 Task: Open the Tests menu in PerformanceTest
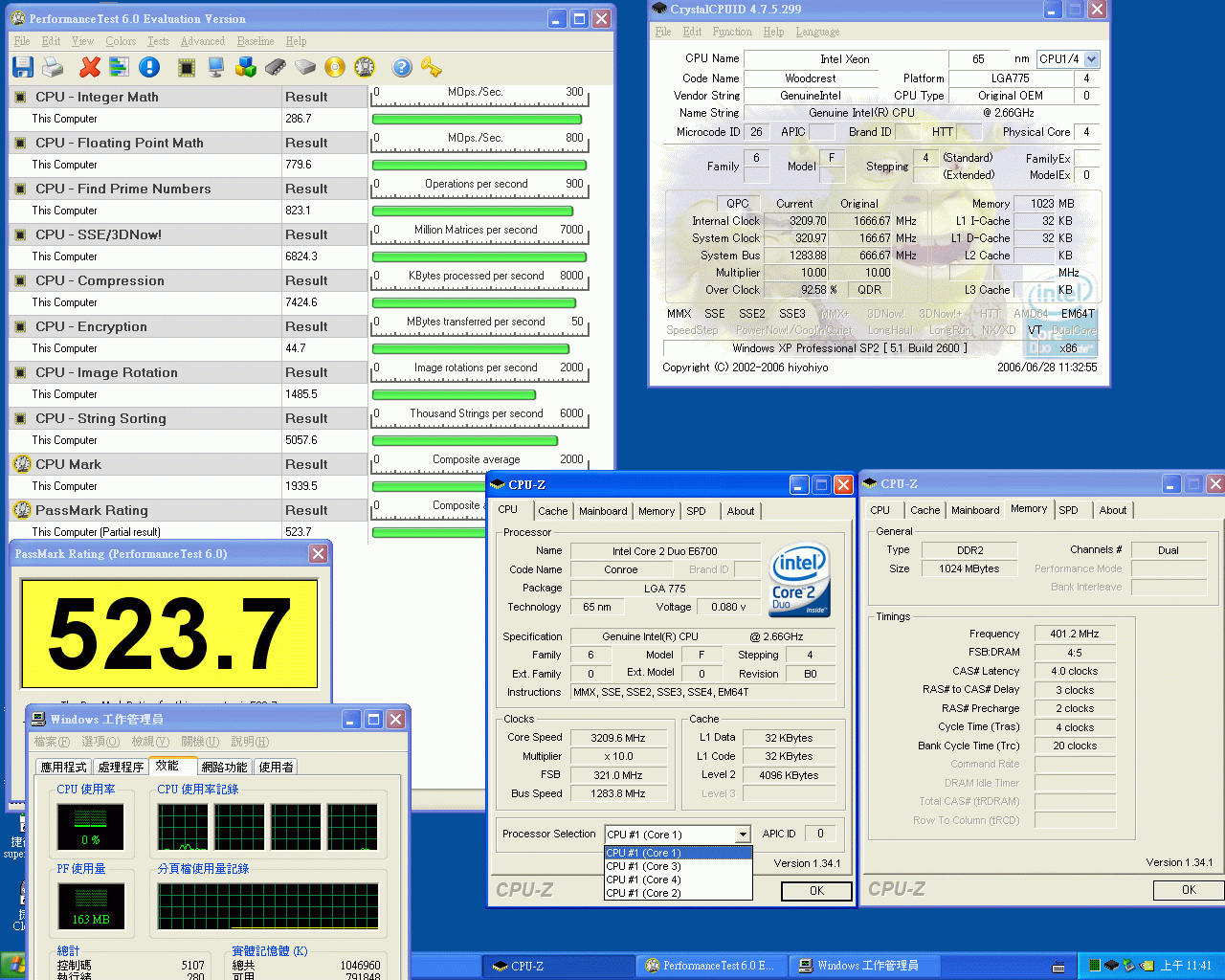pos(158,41)
